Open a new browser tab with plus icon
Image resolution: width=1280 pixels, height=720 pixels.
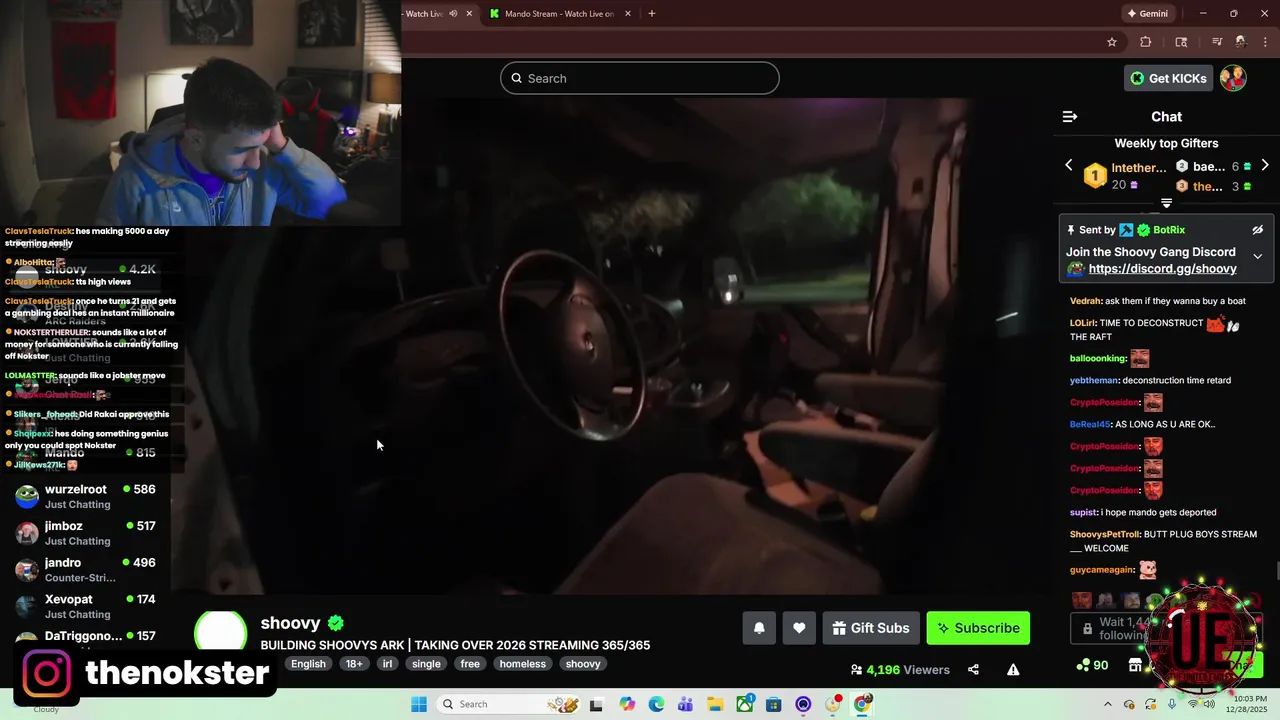652,14
